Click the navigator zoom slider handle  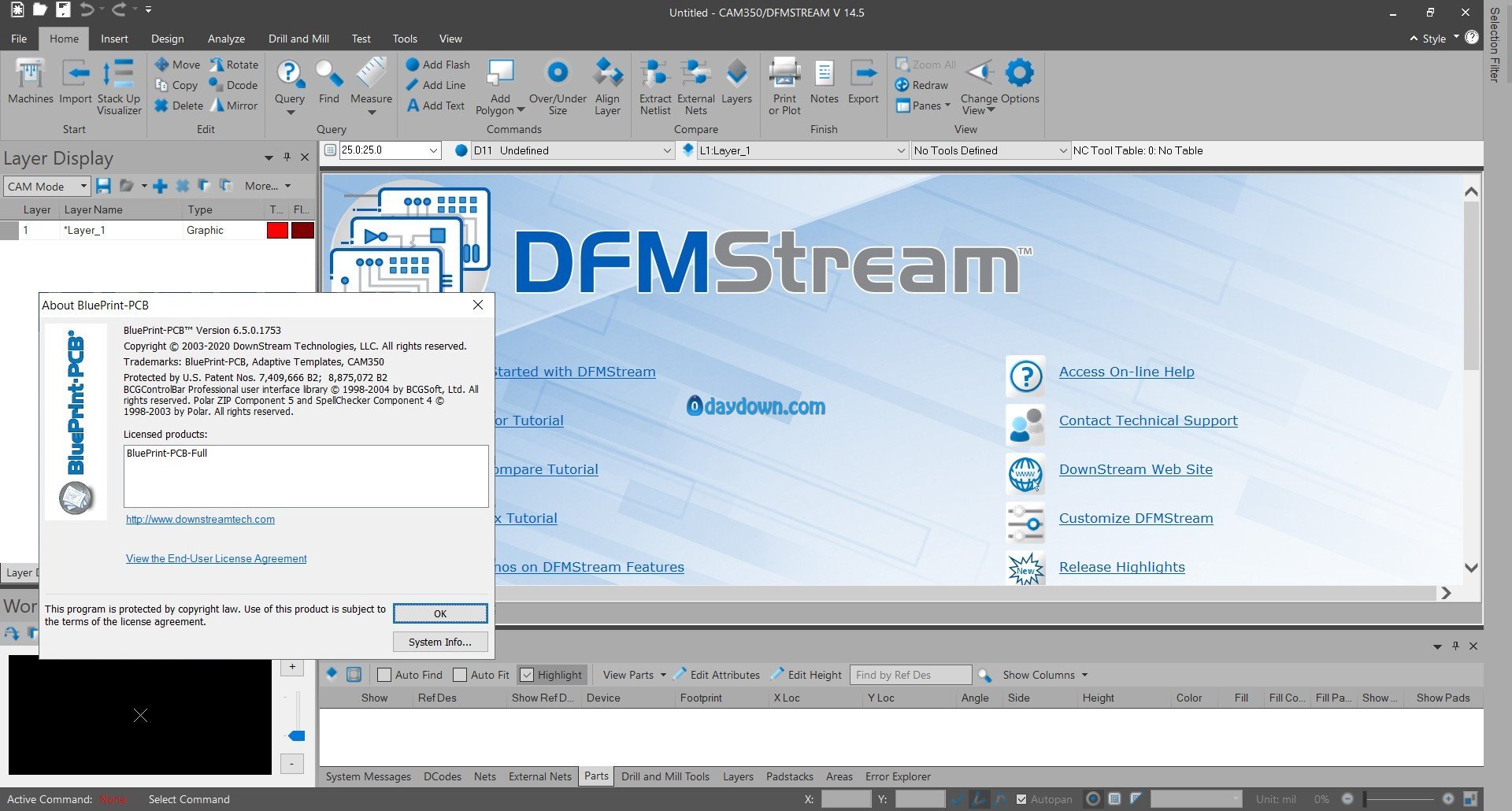tap(296, 735)
